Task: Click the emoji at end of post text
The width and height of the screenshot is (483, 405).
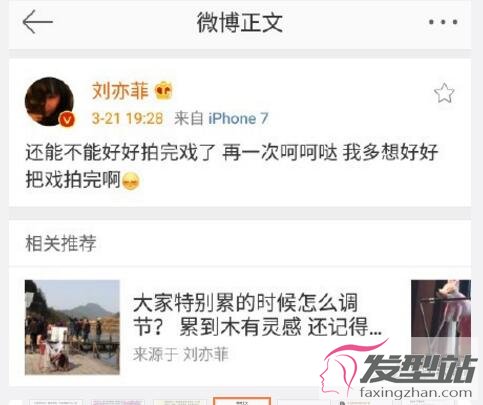Action: pos(131,181)
